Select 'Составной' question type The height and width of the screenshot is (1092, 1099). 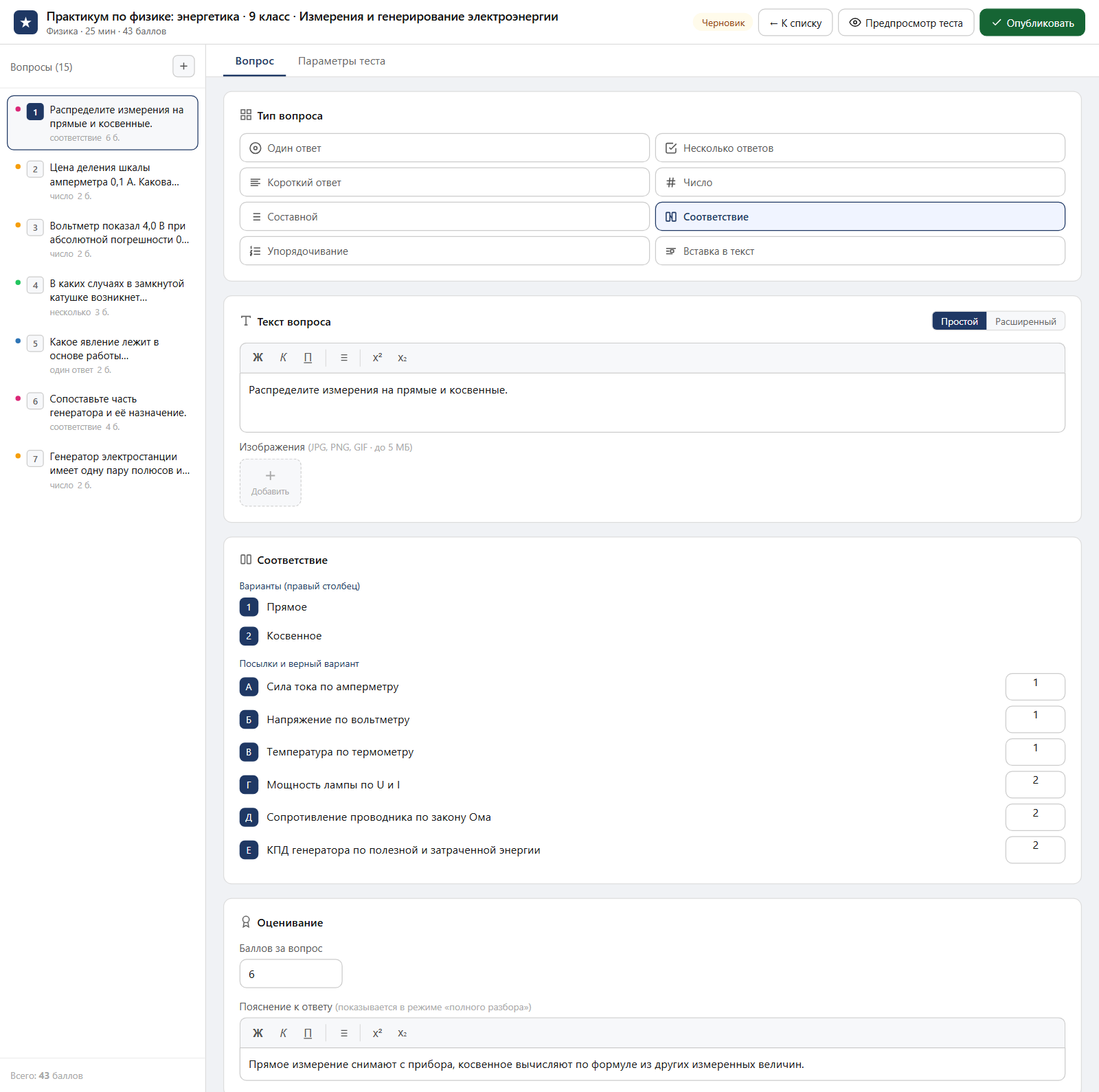(444, 216)
